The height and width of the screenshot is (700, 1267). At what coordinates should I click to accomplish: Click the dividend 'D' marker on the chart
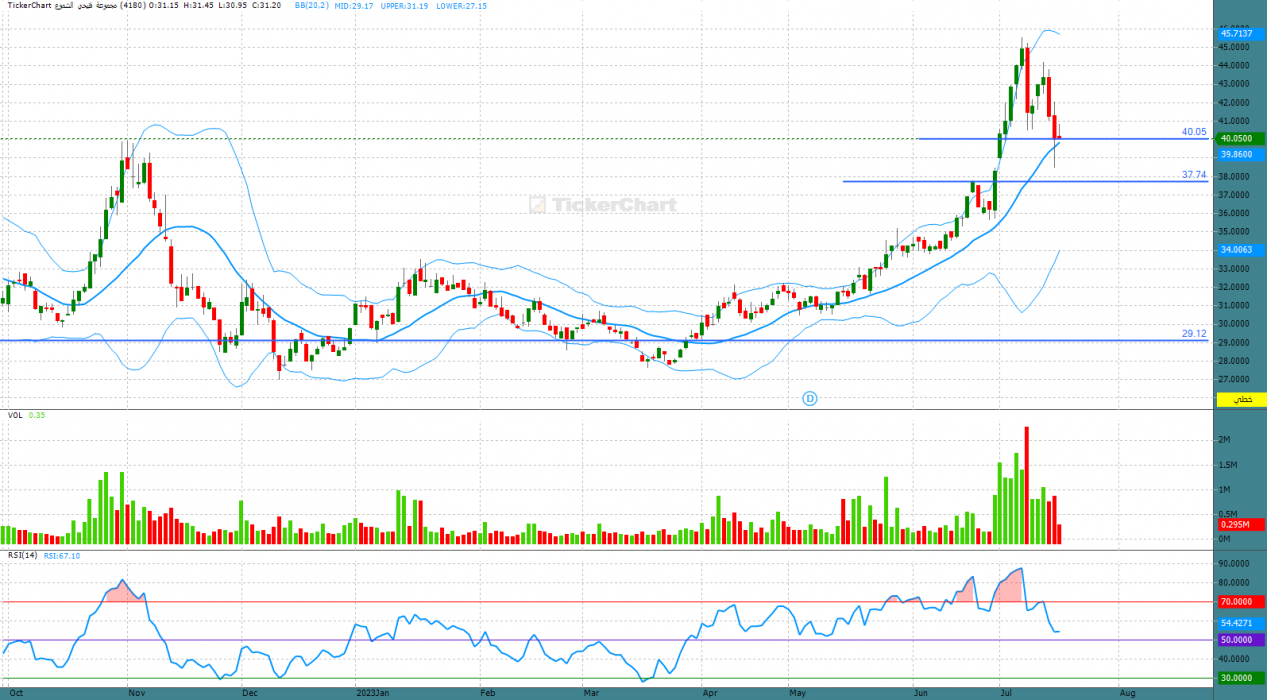(810, 398)
